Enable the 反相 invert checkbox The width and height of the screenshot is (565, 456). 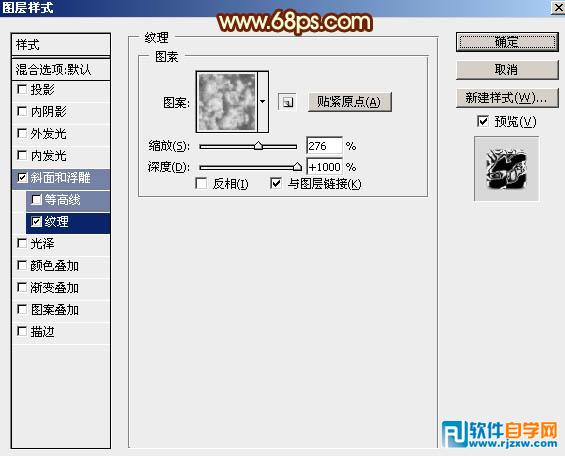(x=201, y=184)
